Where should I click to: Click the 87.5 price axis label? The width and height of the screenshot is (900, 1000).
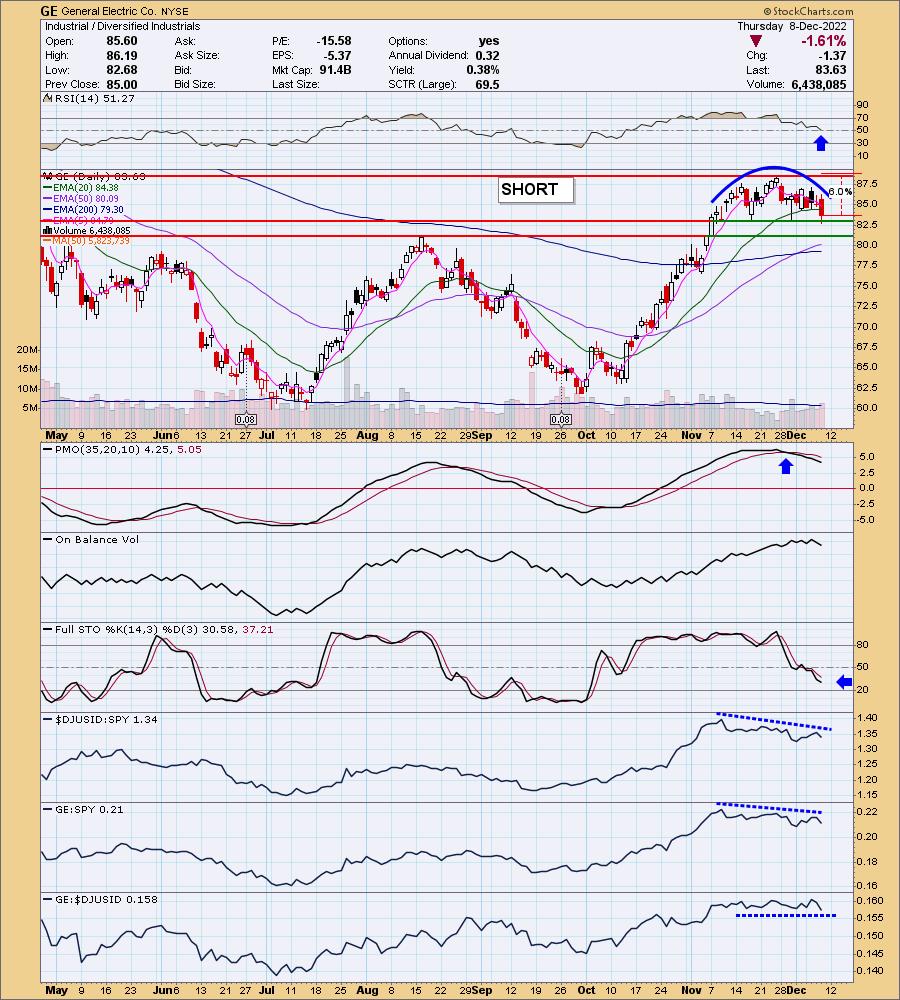[867, 184]
